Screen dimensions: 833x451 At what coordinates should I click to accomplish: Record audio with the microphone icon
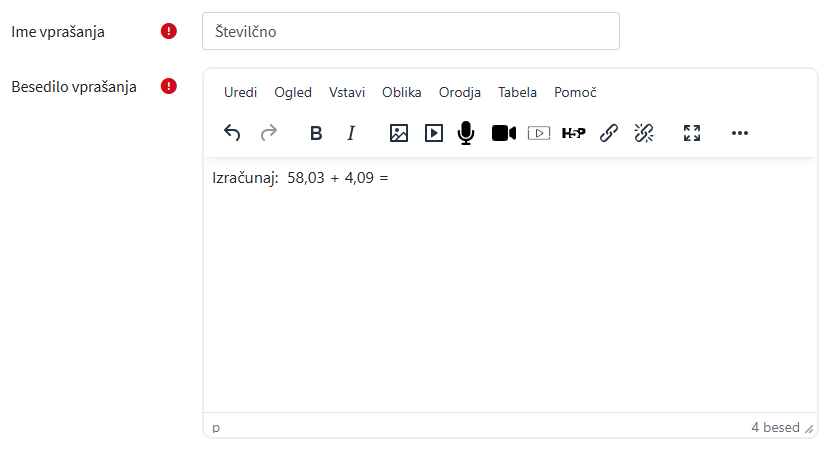coord(466,133)
